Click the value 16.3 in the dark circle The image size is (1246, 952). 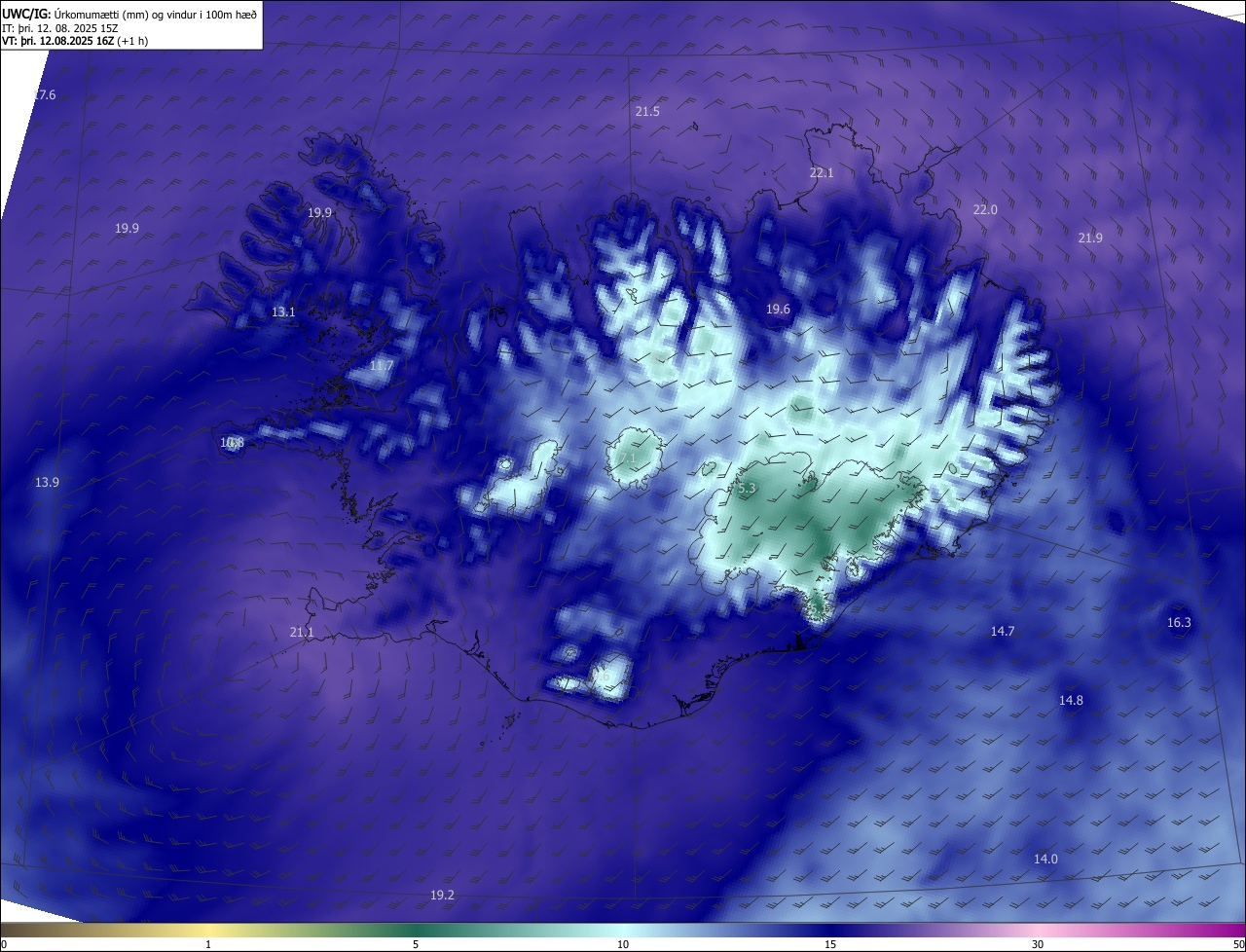(x=1179, y=623)
